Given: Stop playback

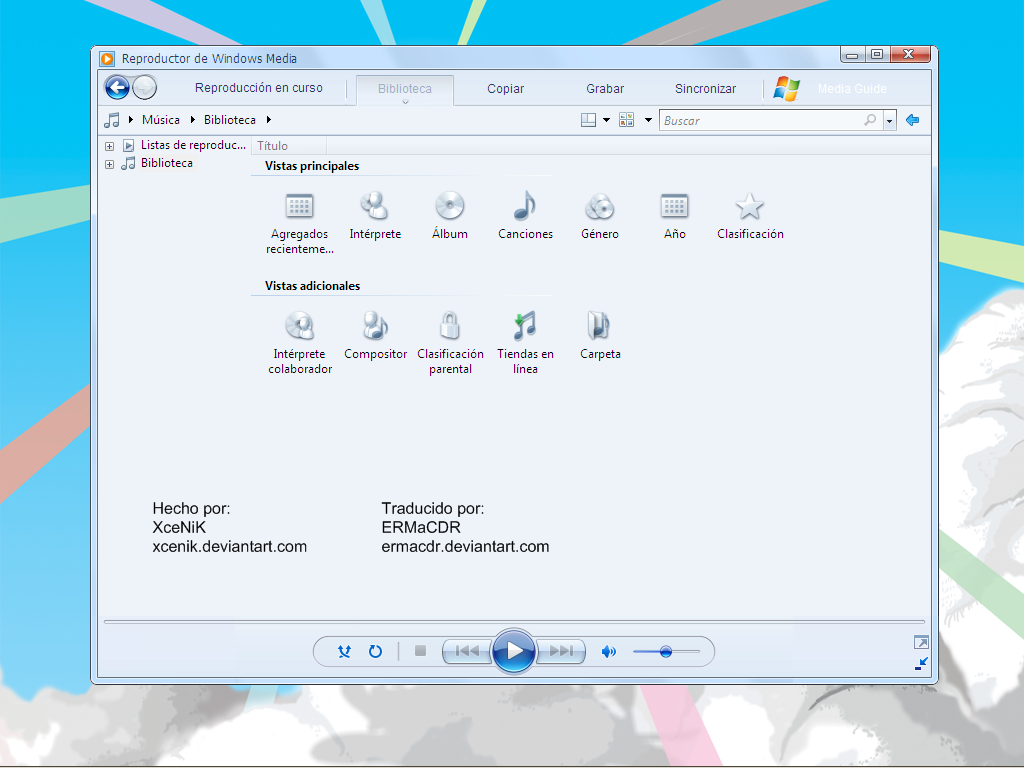Looking at the screenshot, I should click(421, 650).
